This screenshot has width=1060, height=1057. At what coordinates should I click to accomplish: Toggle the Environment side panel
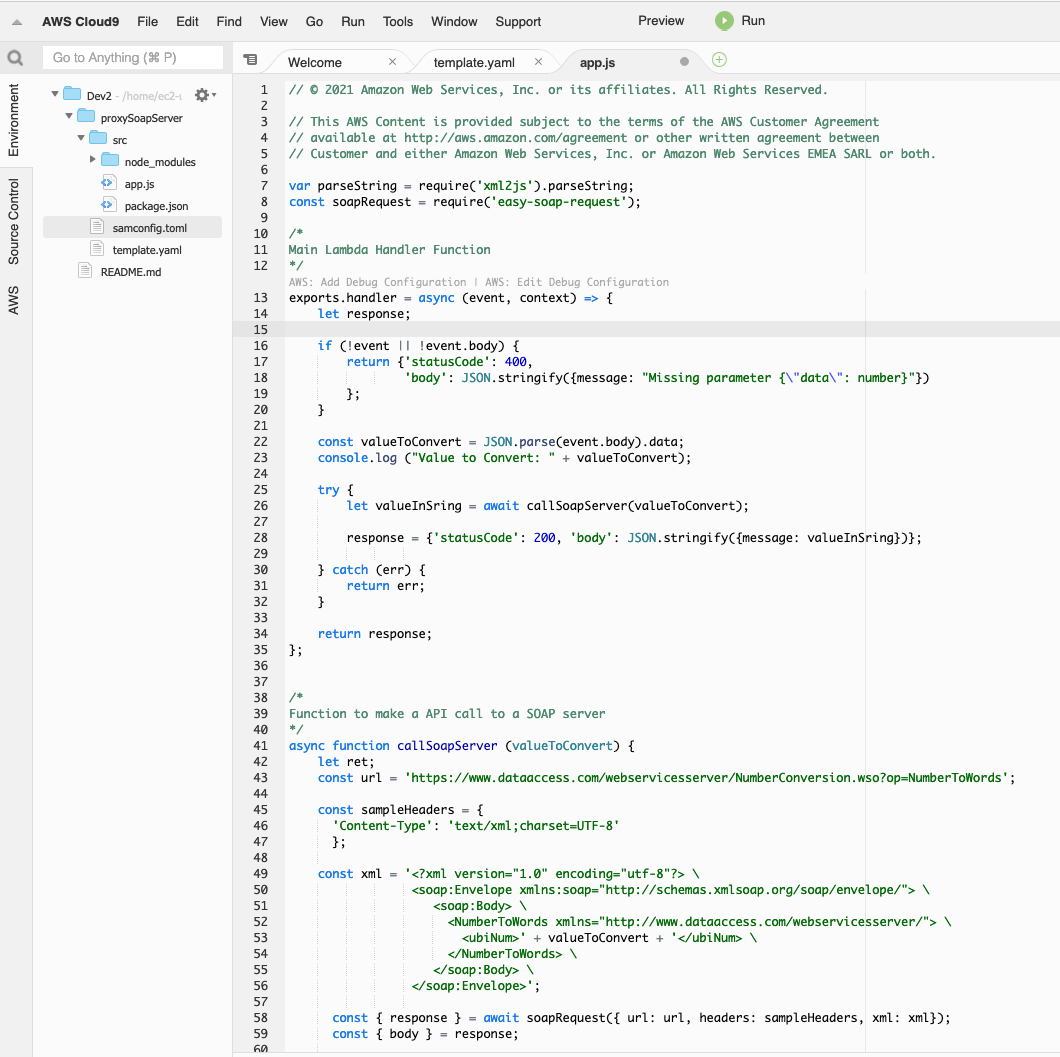(x=14, y=120)
